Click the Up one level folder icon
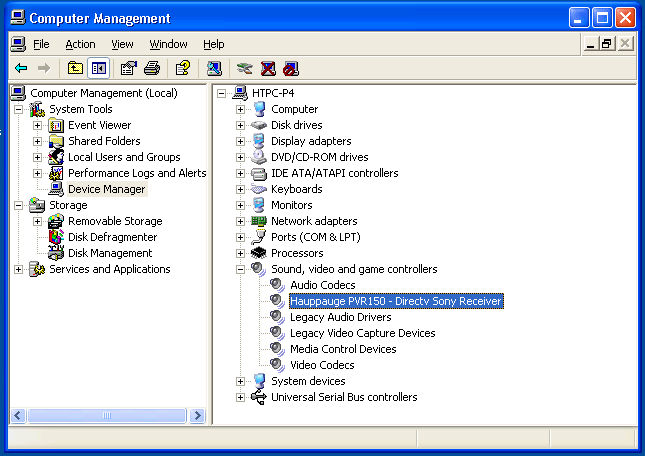Image resolution: width=645 pixels, height=456 pixels. coord(75,68)
